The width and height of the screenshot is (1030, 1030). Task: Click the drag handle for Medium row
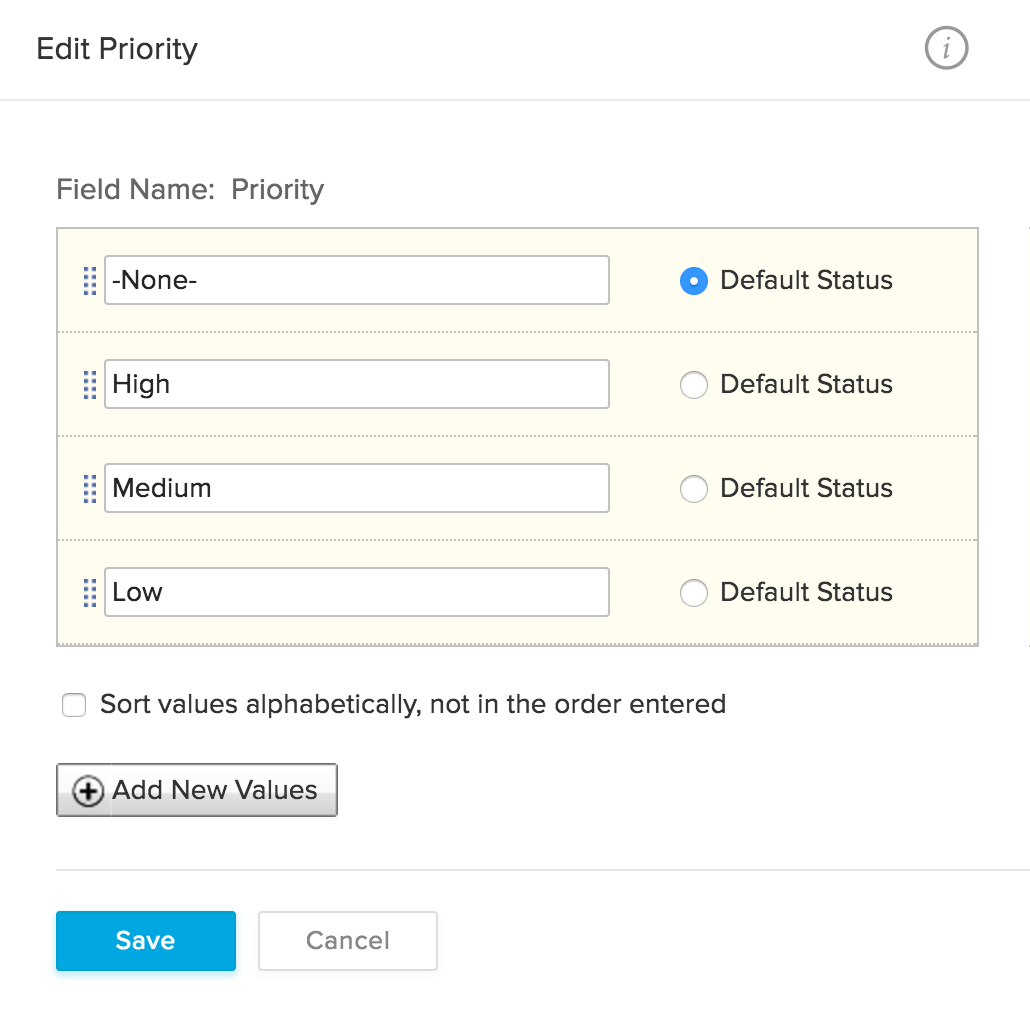point(90,489)
